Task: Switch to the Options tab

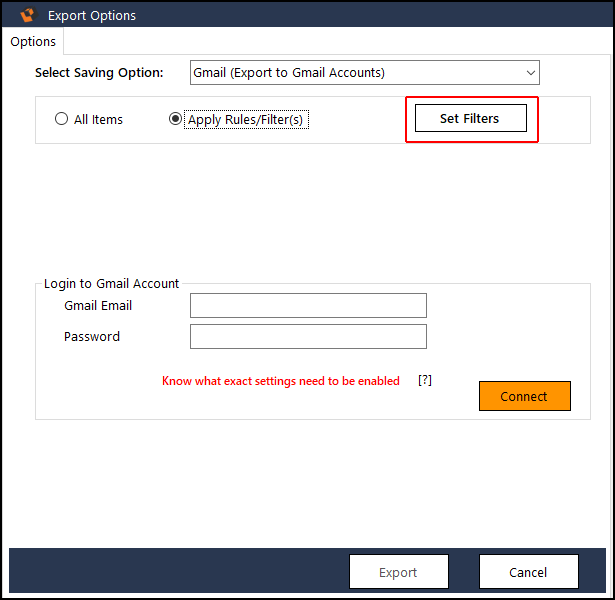Action: [x=33, y=41]
